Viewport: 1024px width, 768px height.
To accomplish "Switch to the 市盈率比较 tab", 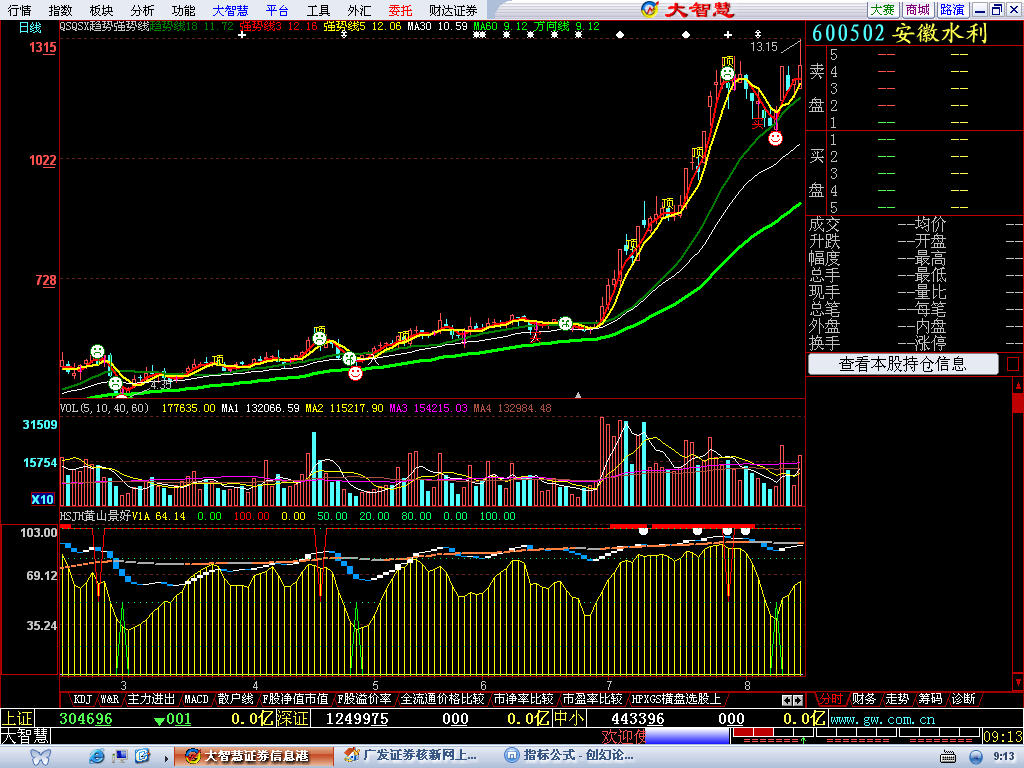I will point(592,699).
